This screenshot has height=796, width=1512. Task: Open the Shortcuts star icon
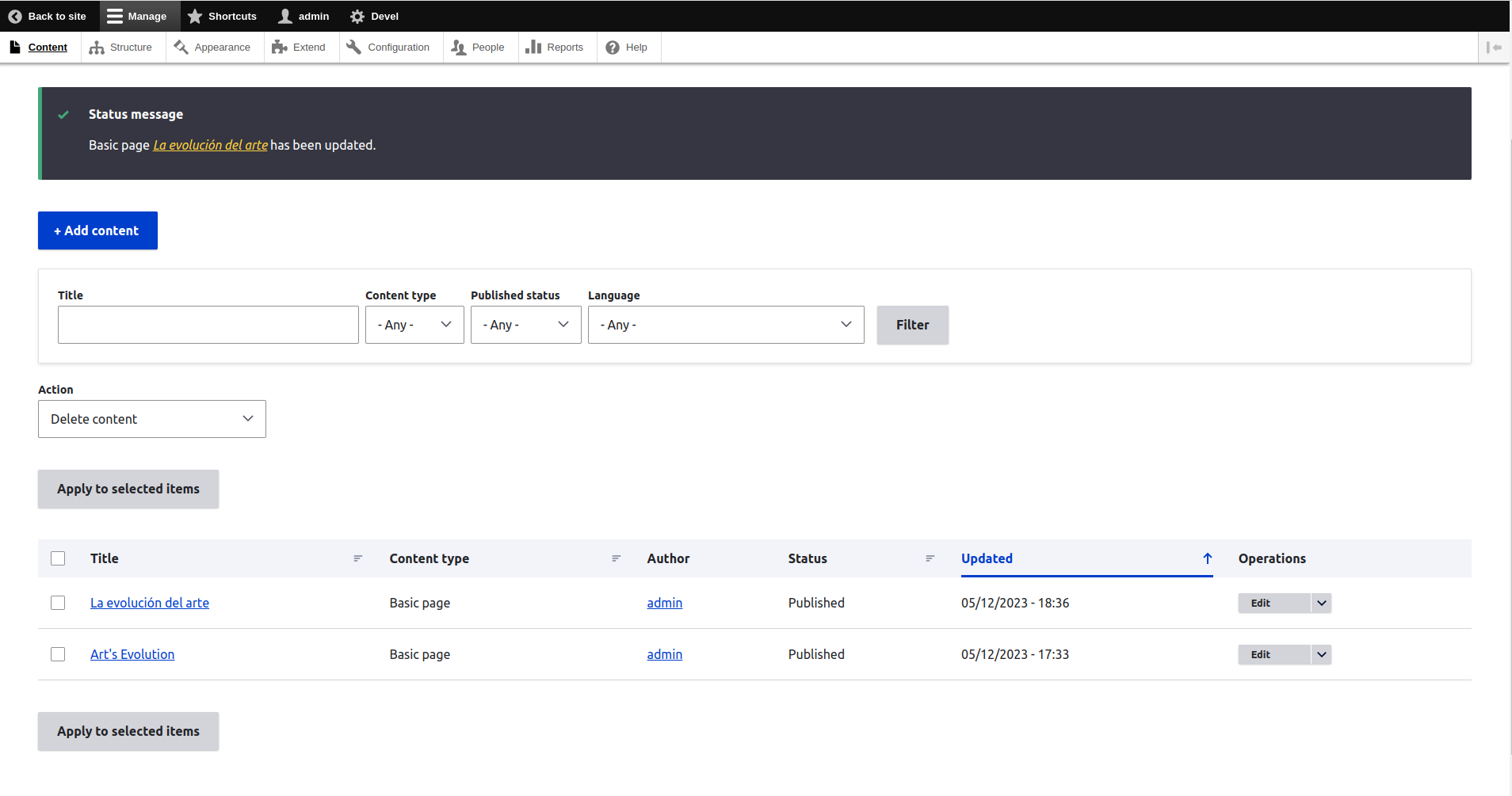tap(195, 16)
